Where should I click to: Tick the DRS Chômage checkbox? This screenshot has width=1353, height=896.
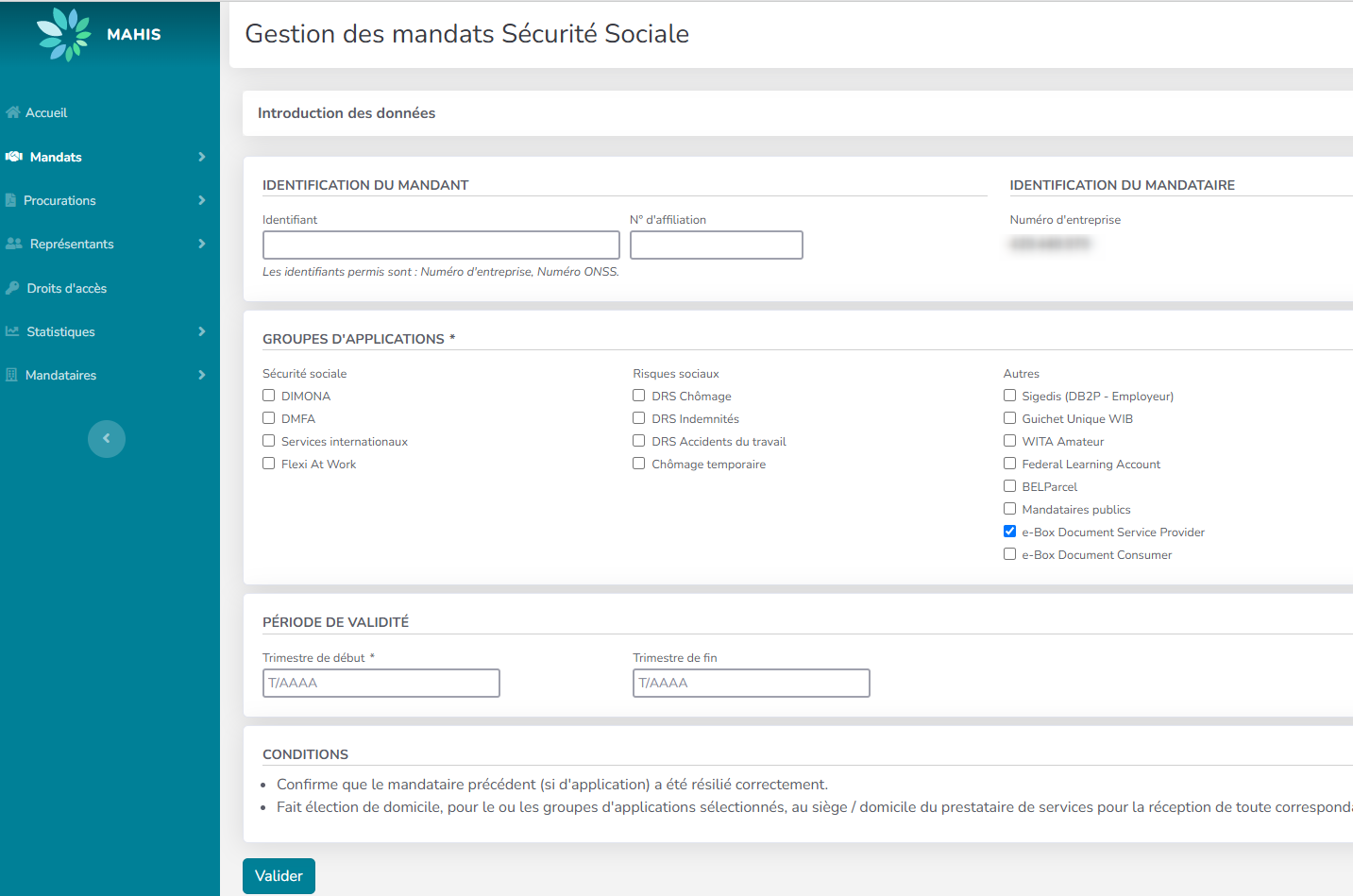pyautogui.click(x=639, y=396)
